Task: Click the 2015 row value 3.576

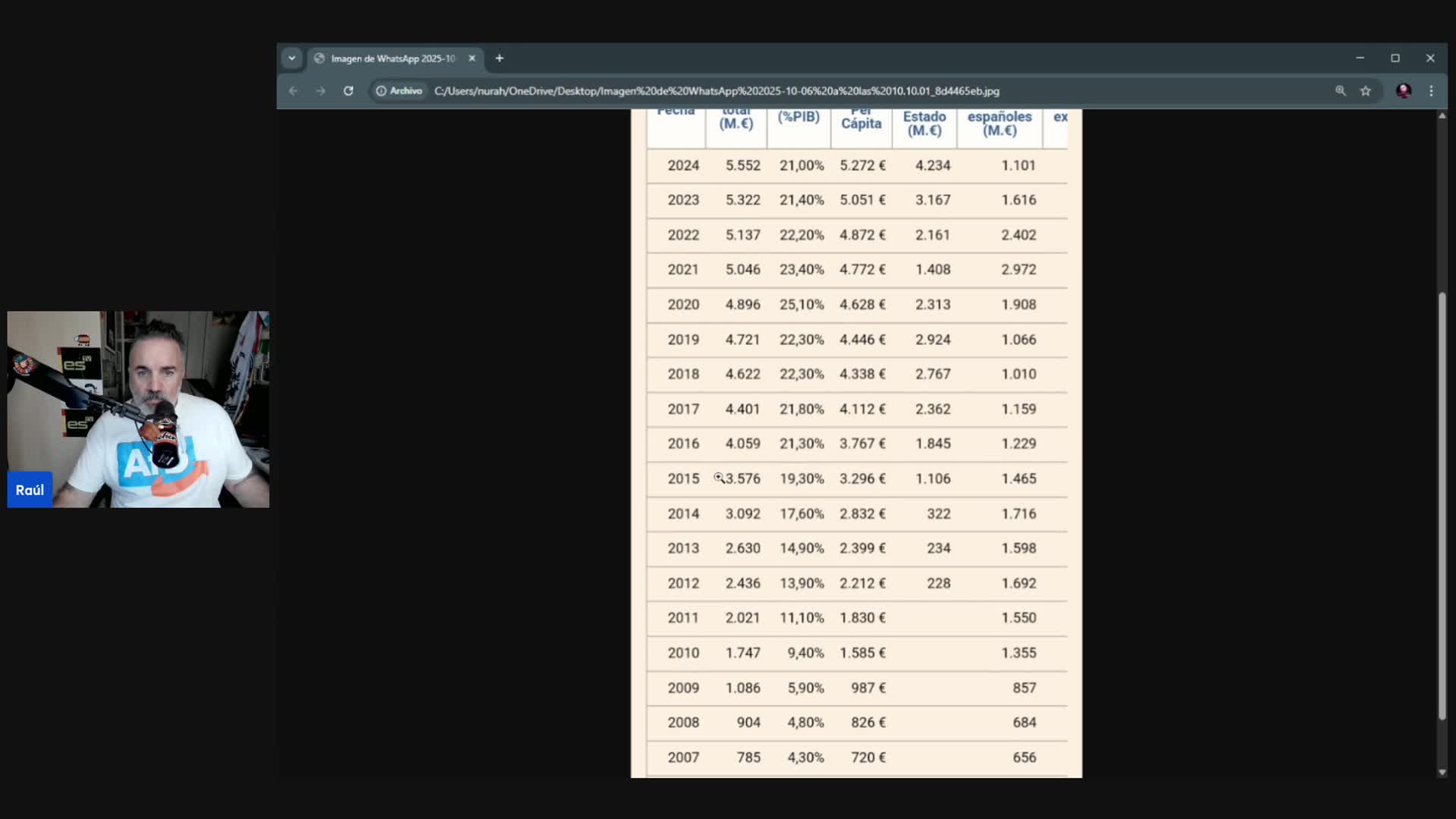Action: pyautogui.click(x=742, y=479)
